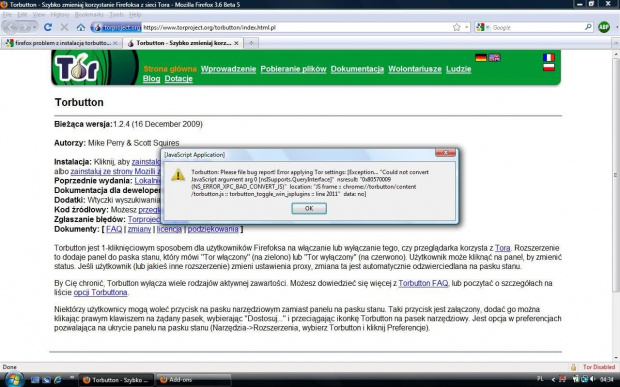Viewport: 620px width, 387px height.
Task: Bookmark this page with the star icon
Action: tap(456, 27)
